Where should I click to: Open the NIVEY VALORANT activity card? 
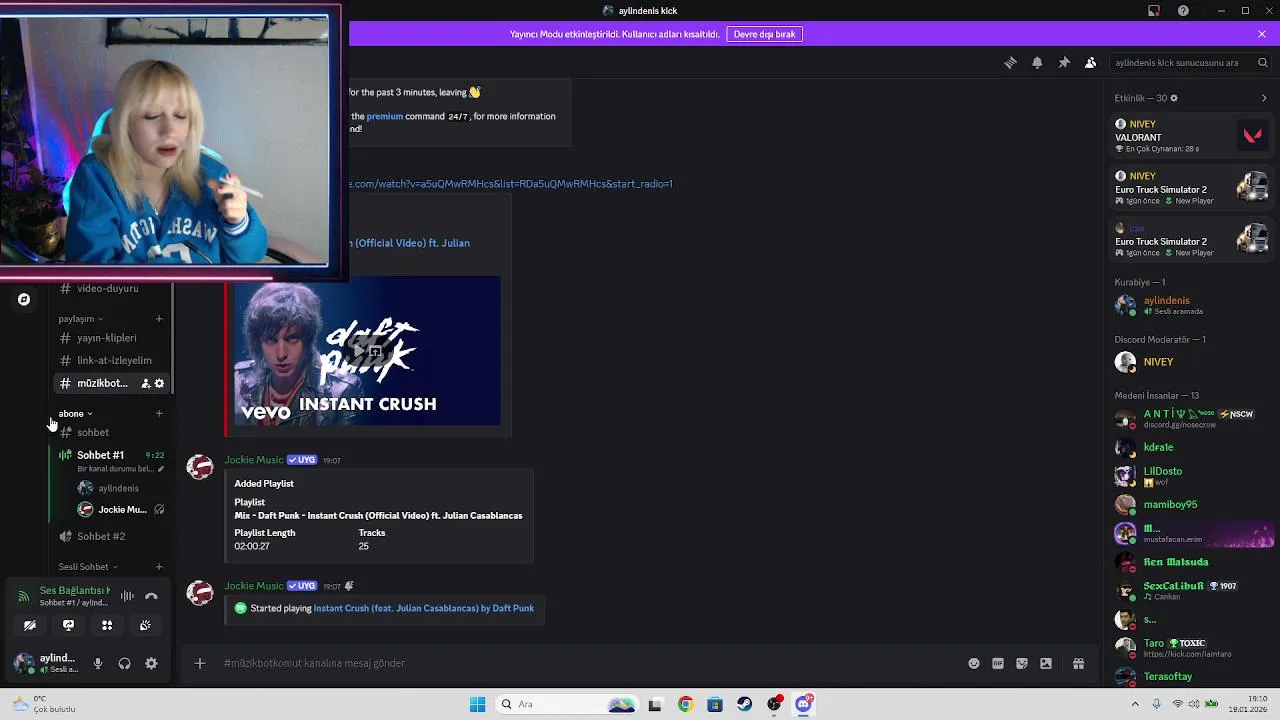coord(1191,136)
